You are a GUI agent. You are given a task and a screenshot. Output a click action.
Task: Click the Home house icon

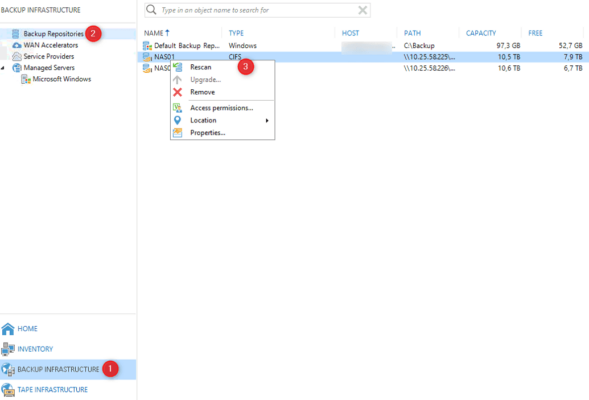[x=8, y=329]
